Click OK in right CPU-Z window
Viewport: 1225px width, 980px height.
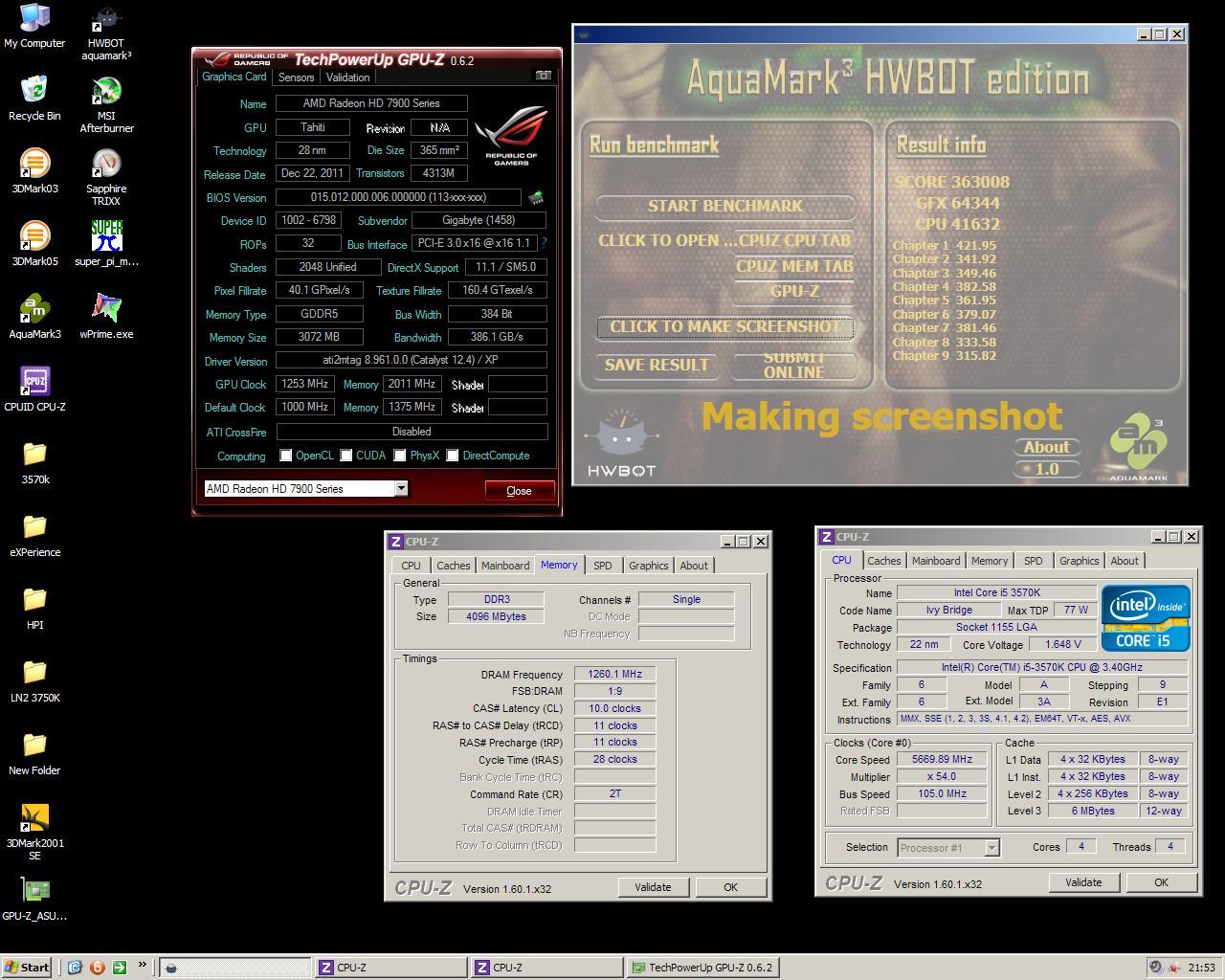click(x=1161, y=882)
